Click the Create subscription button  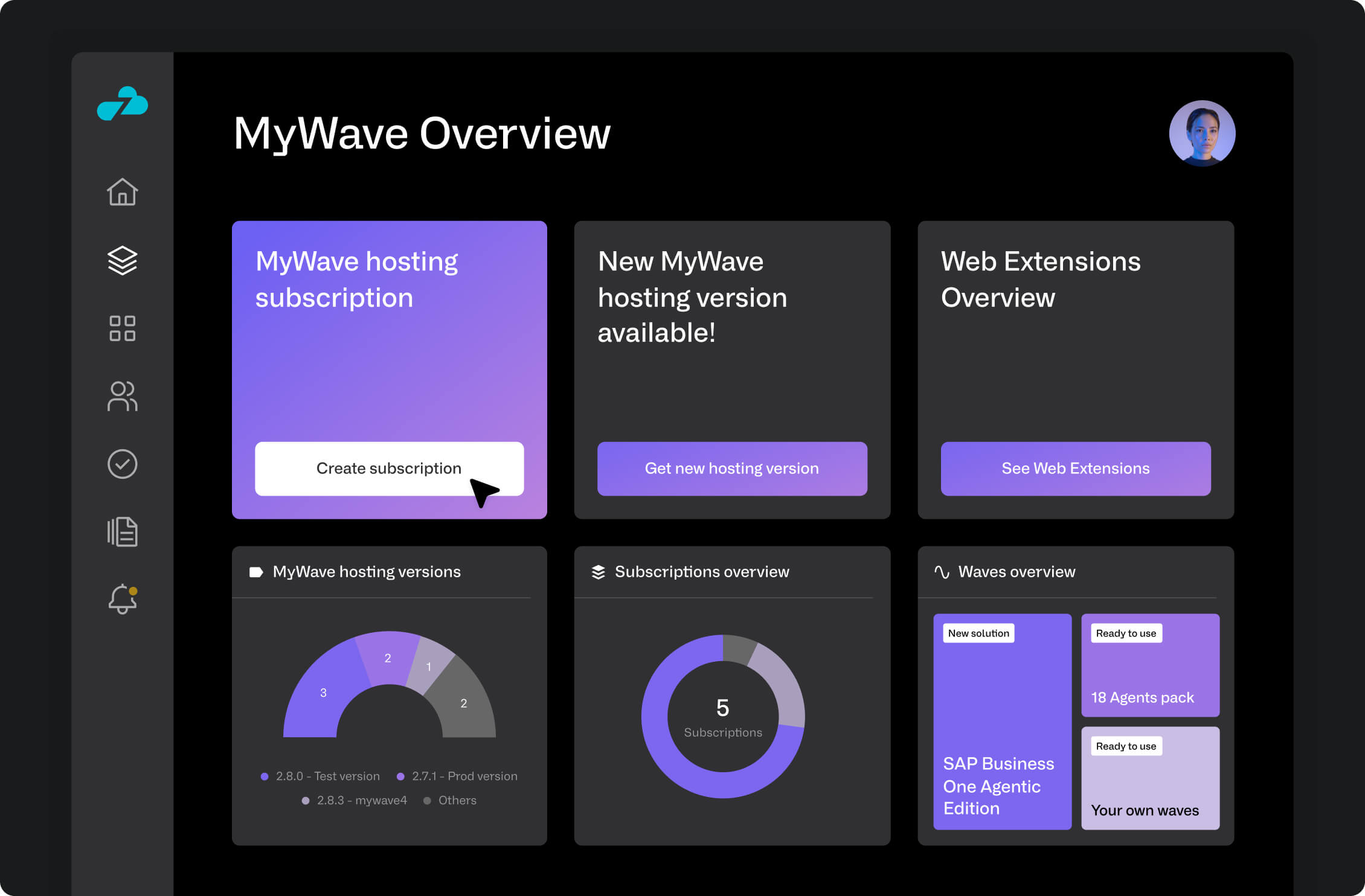point(389,469)
